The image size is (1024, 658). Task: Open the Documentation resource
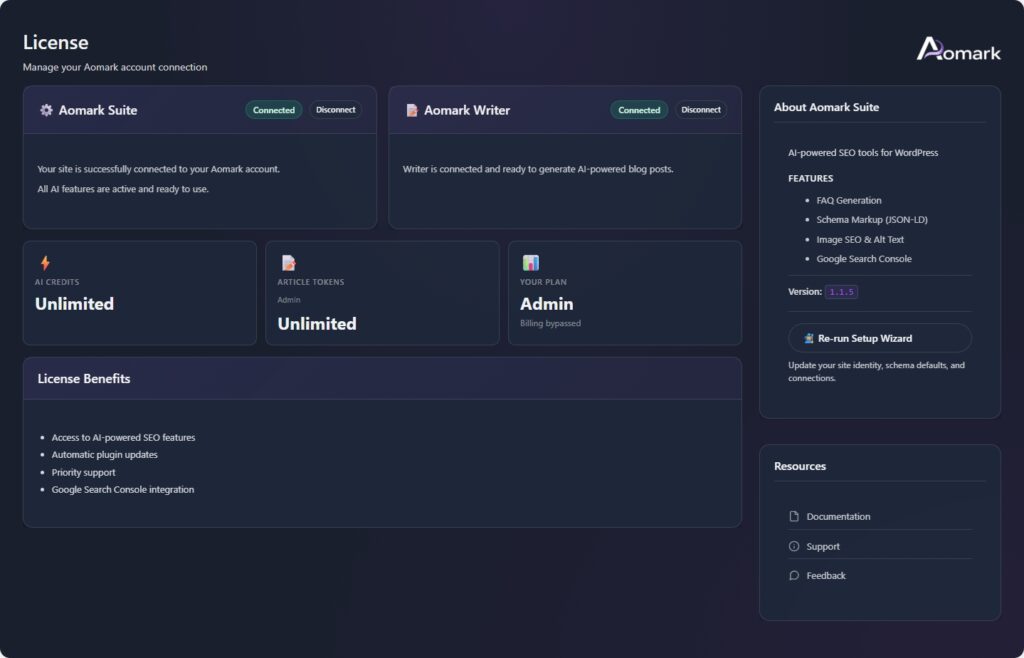pos(837,516)
